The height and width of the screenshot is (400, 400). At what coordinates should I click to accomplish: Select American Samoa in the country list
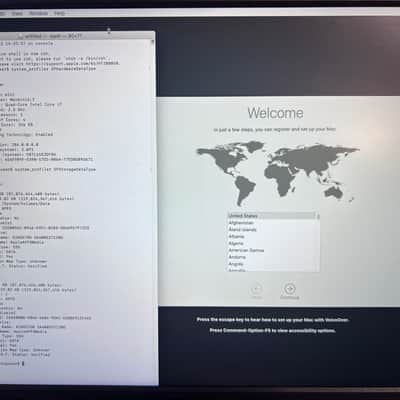(272, 250)
